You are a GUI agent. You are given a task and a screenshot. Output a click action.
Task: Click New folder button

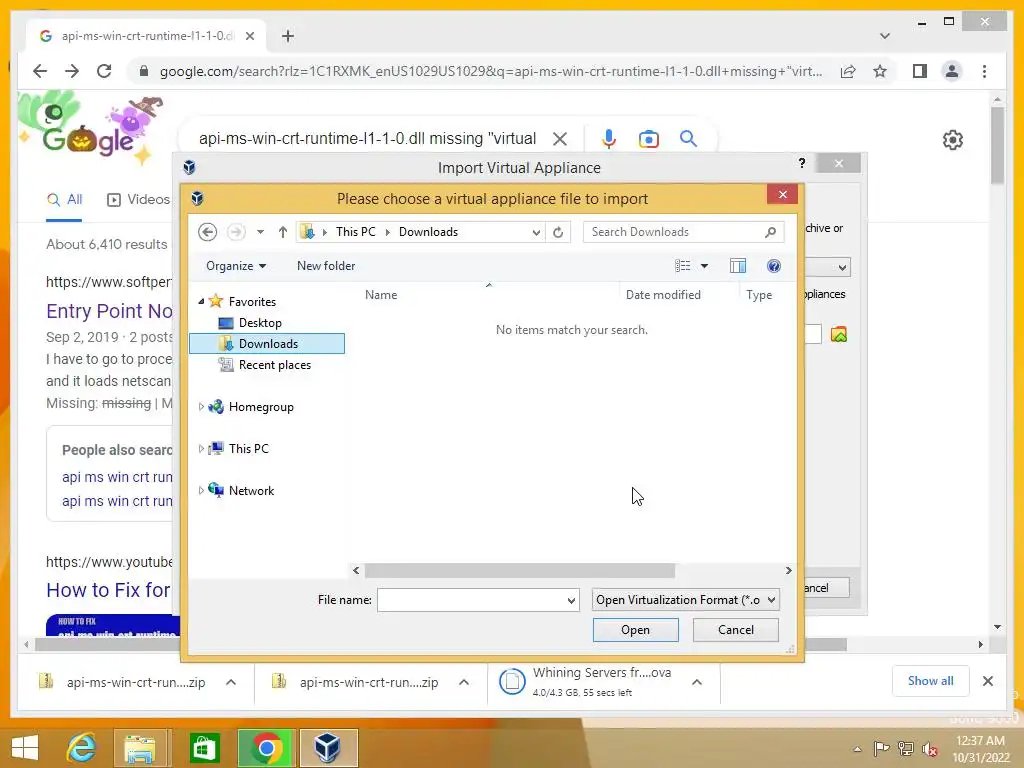326,266
